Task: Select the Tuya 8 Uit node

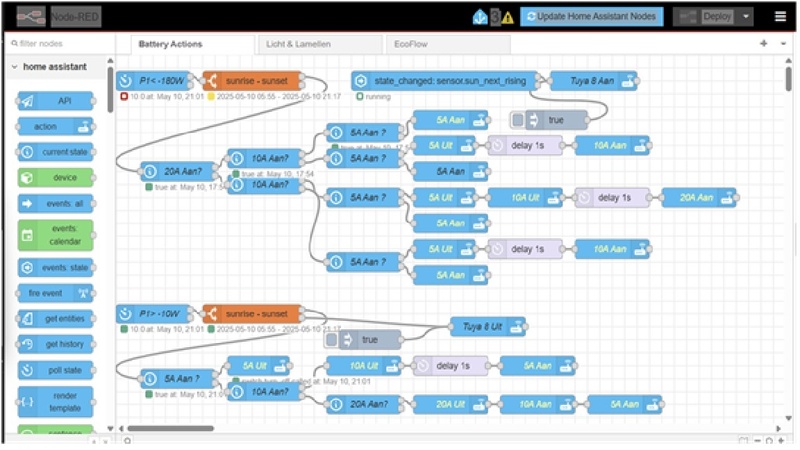Action: click(x=488, y=327)
